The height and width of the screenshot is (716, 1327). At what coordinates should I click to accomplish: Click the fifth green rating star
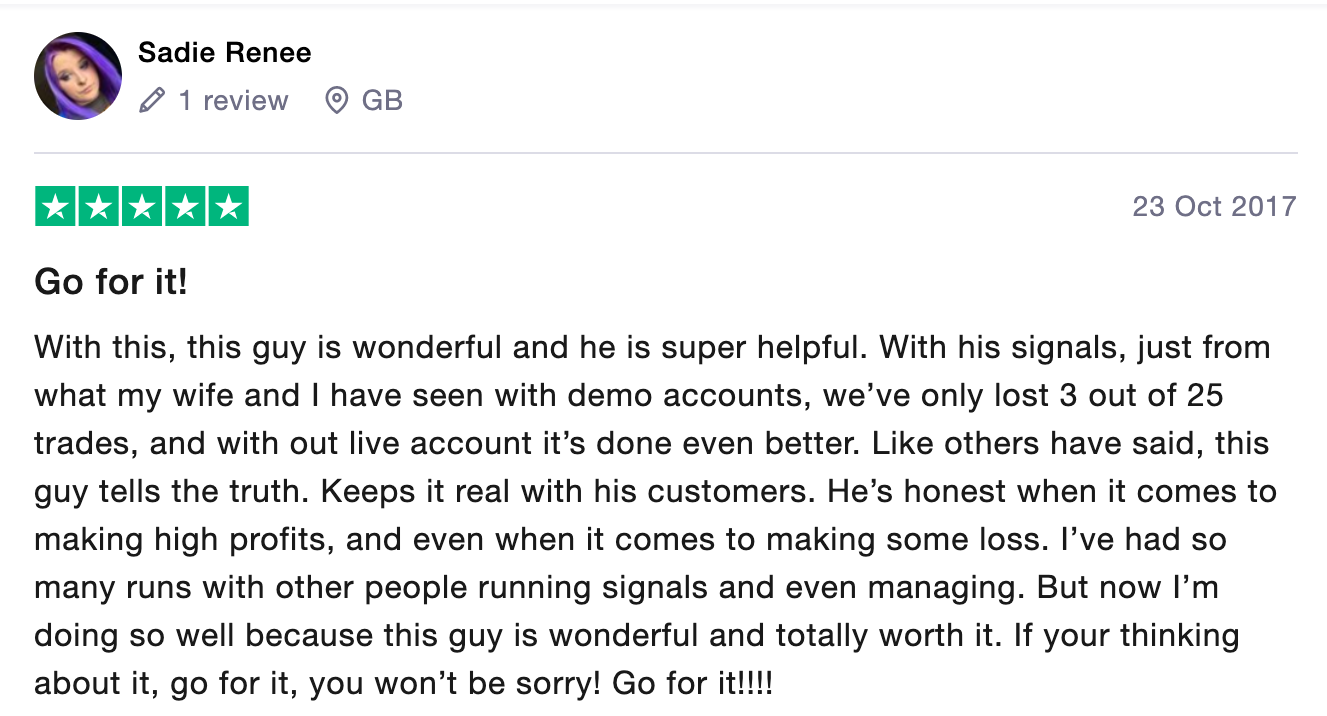point(228,207)
